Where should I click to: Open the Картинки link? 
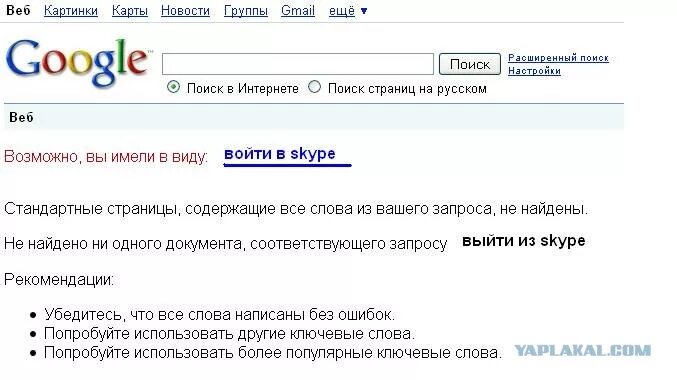[x=71, y=10]
